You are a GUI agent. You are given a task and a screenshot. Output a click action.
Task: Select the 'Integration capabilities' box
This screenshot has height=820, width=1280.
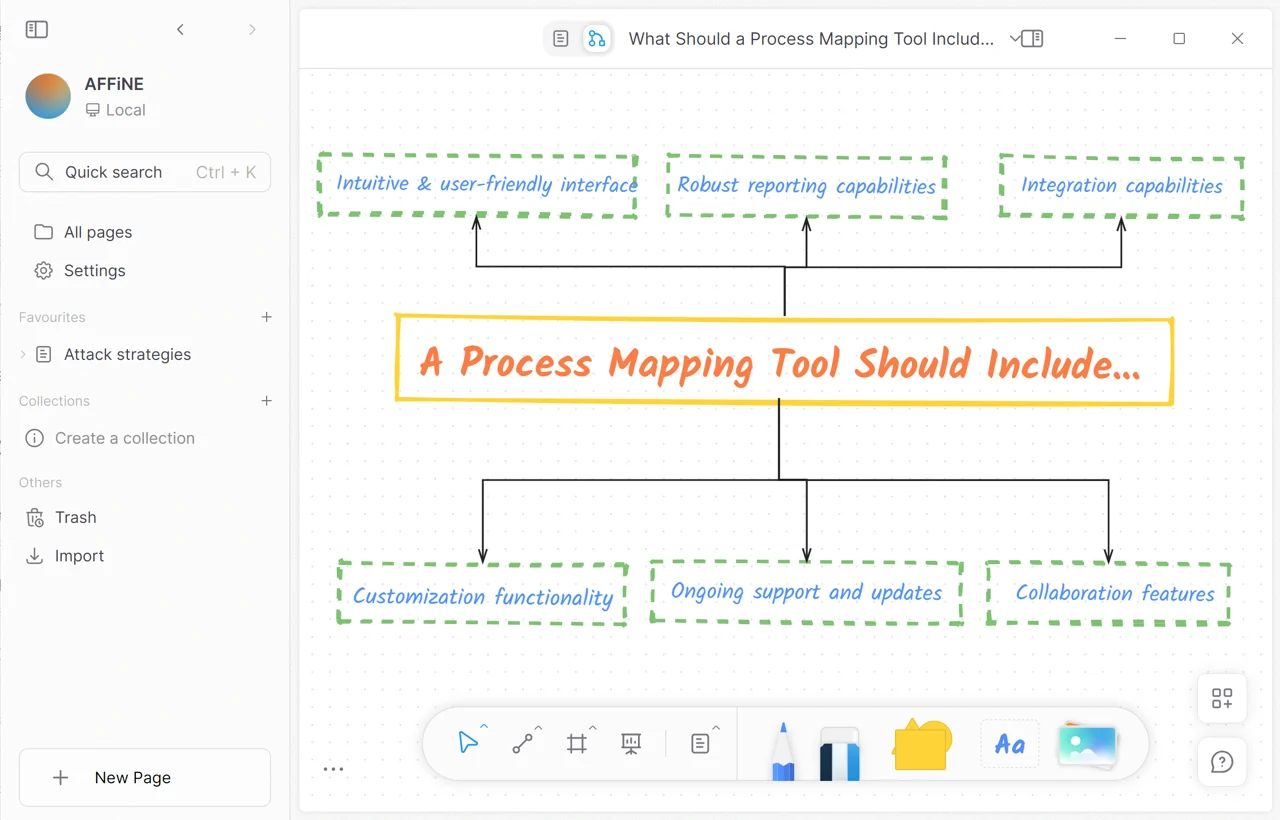coord(1122,186)
